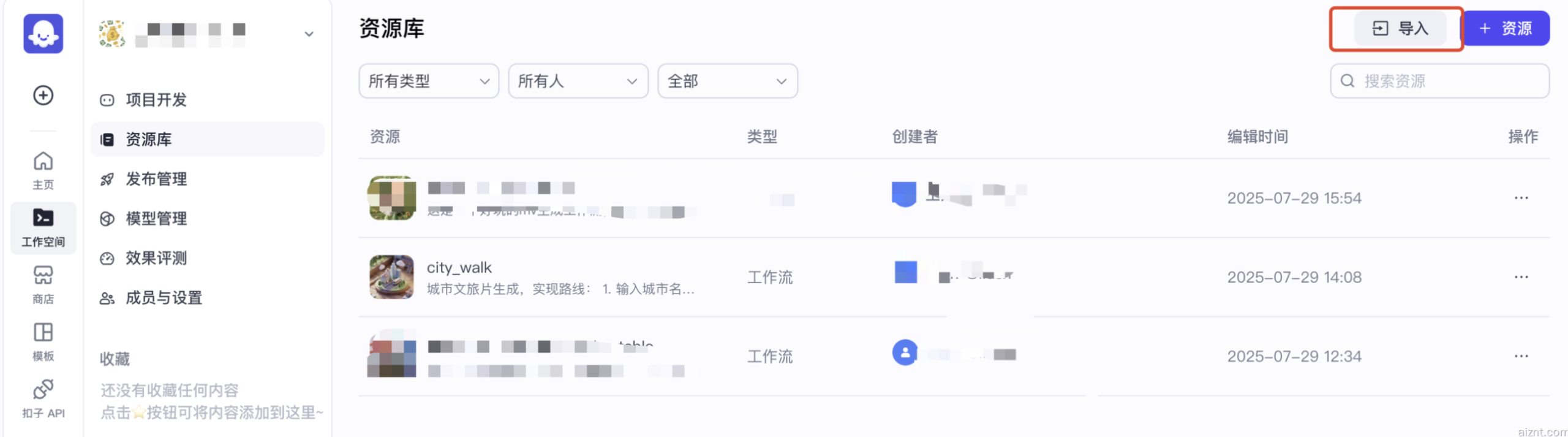Click the 搜索资源 search field
1568x437 pixels.
(1439, 80)
